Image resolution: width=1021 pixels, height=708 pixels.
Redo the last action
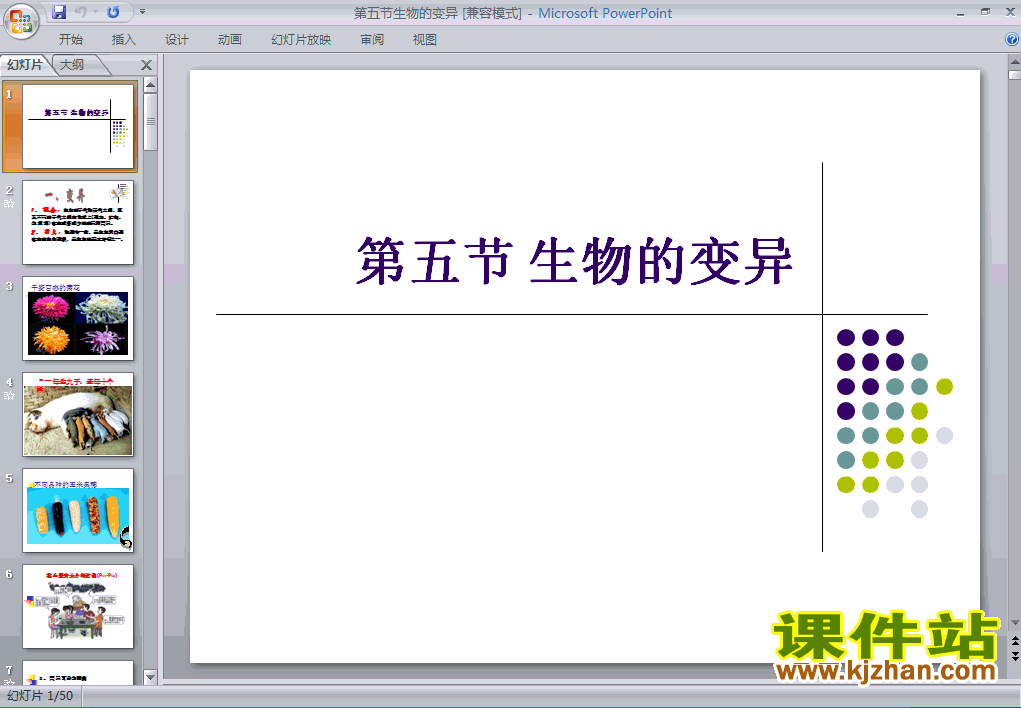pos(113,12)
